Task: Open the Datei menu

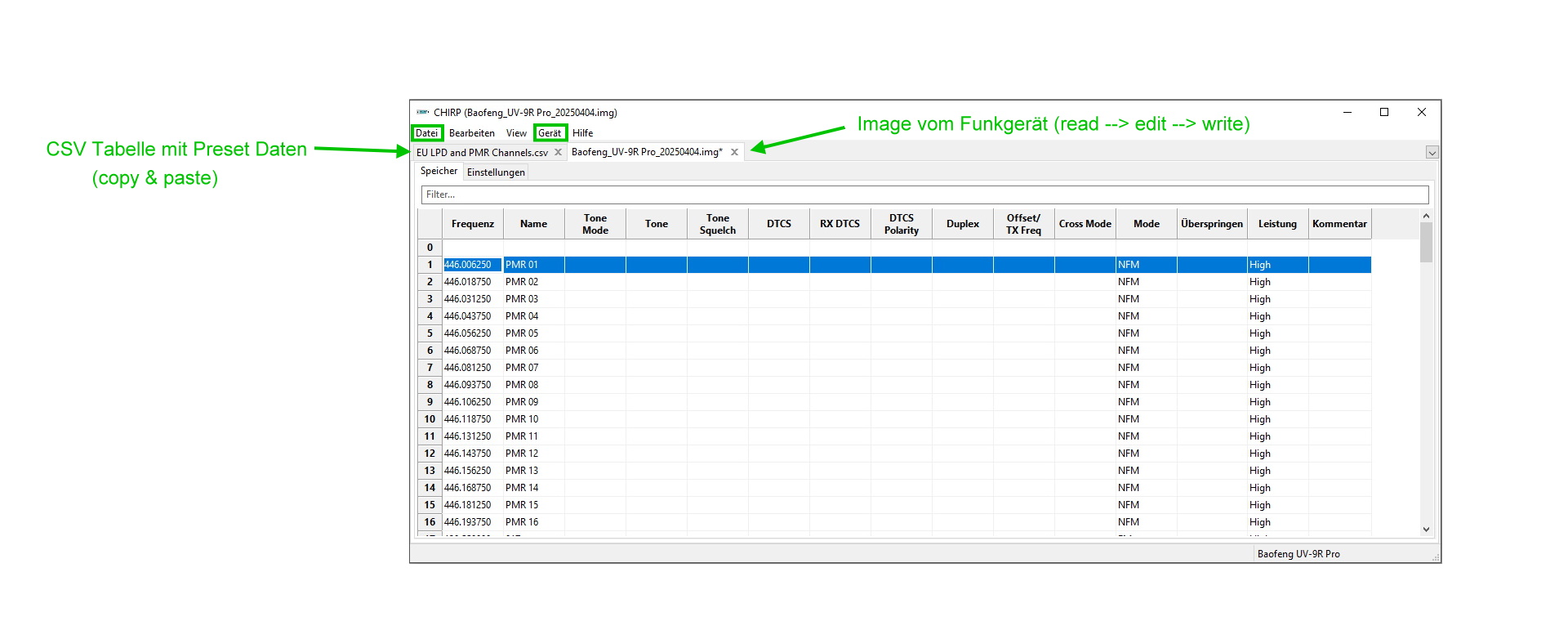Action: (426, 133)
